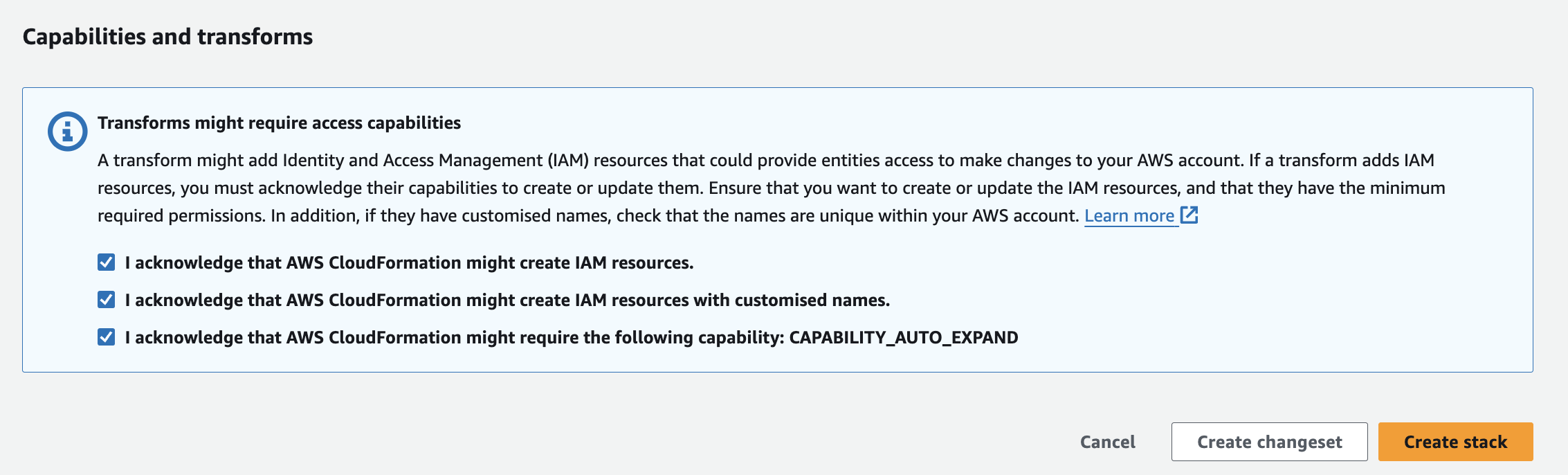The height and width of the screenshot is (475, 1568).
Task: Untick the CAPABILITY_AUTO_EXPAND acknowledgement checkbox
Action: (107, 337)
